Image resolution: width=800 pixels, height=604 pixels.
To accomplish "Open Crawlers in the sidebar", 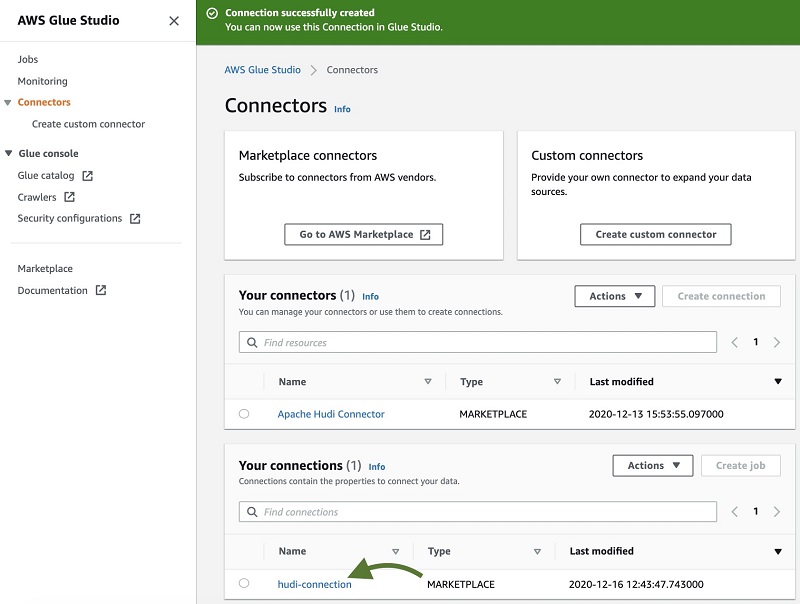I will click(x=37, y=197).
